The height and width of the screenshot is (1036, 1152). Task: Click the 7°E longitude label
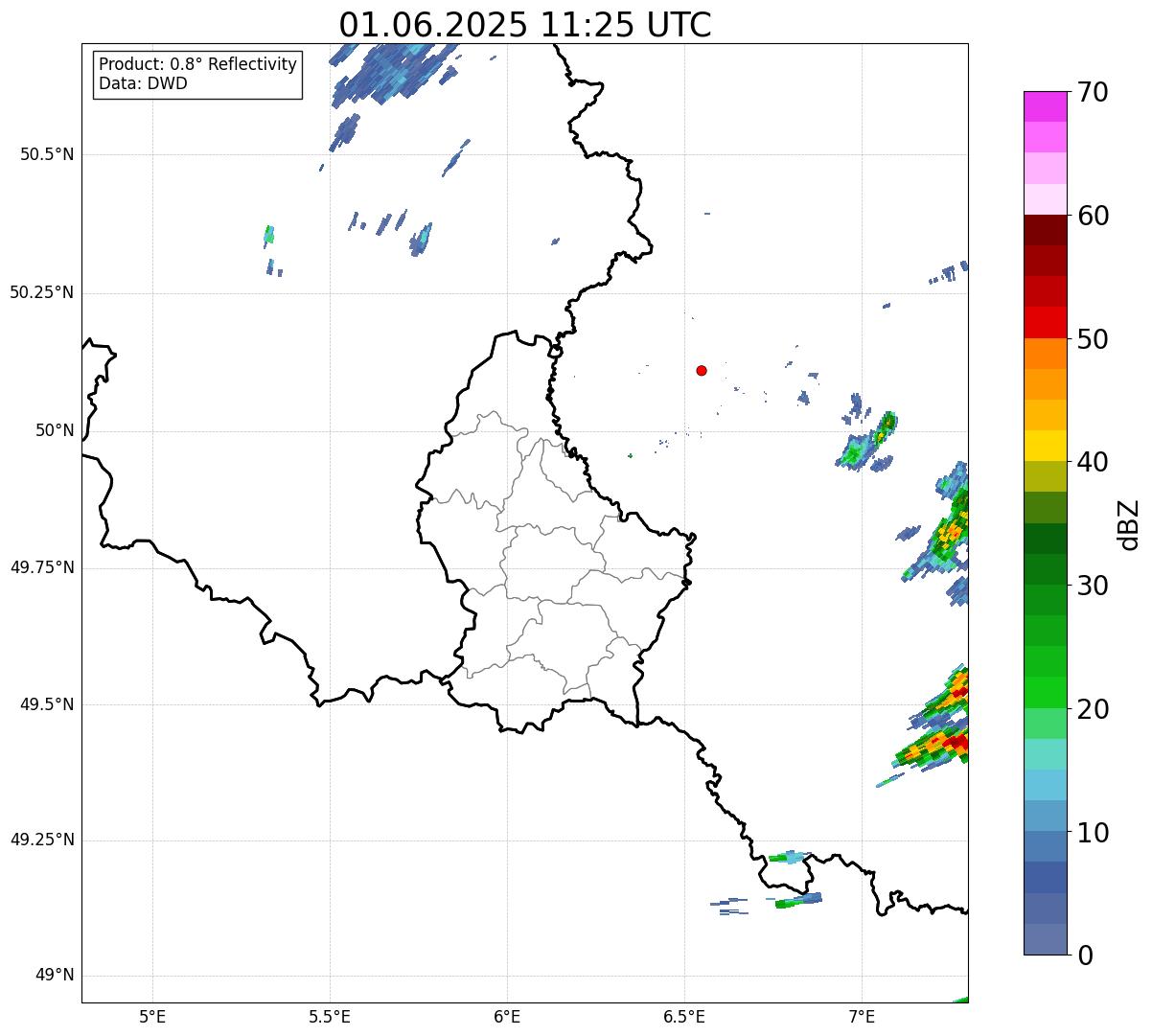(x=862, y=1016)
